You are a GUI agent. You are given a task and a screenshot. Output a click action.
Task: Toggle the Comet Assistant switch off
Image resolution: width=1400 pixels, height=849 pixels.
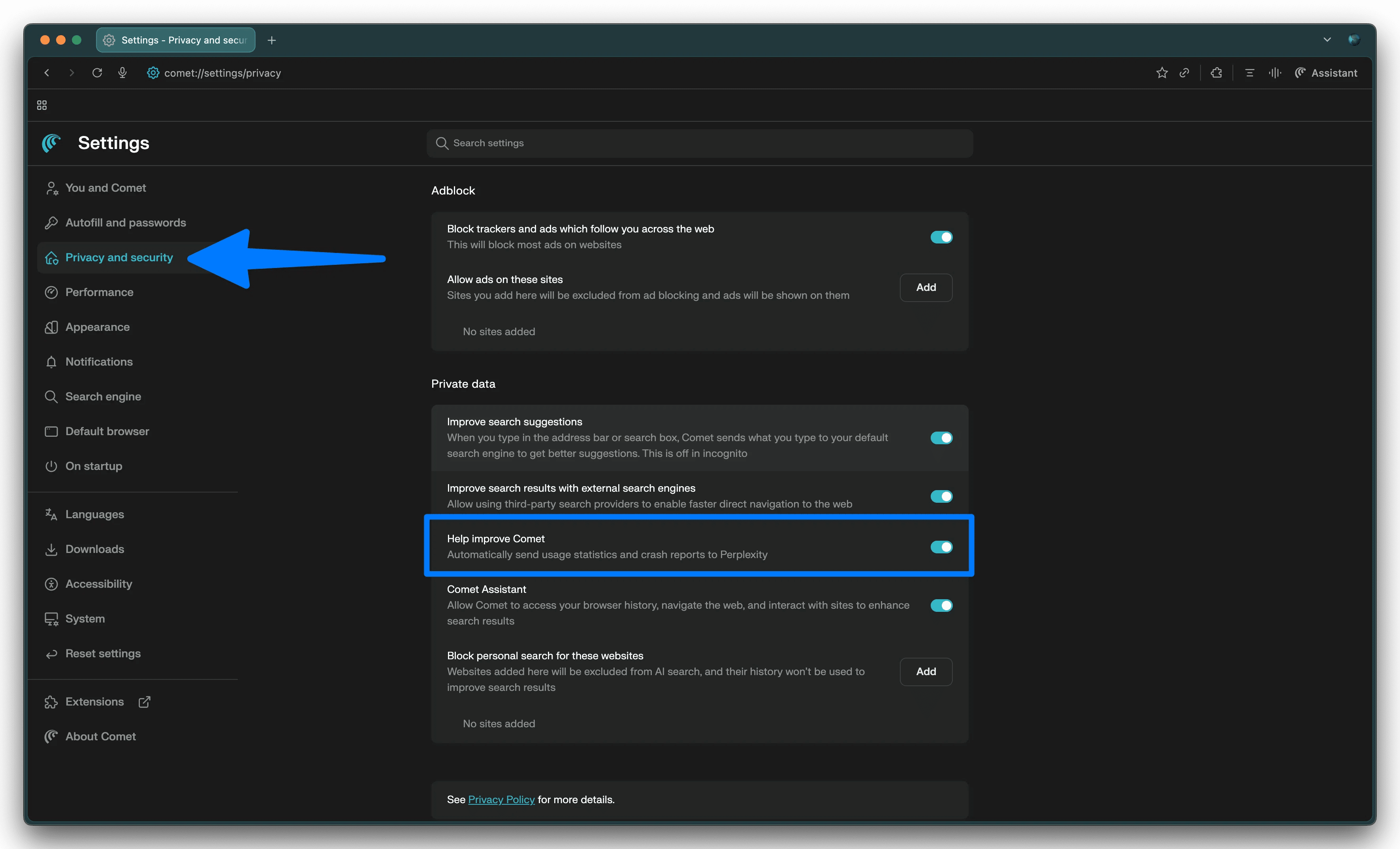(941, 606)
